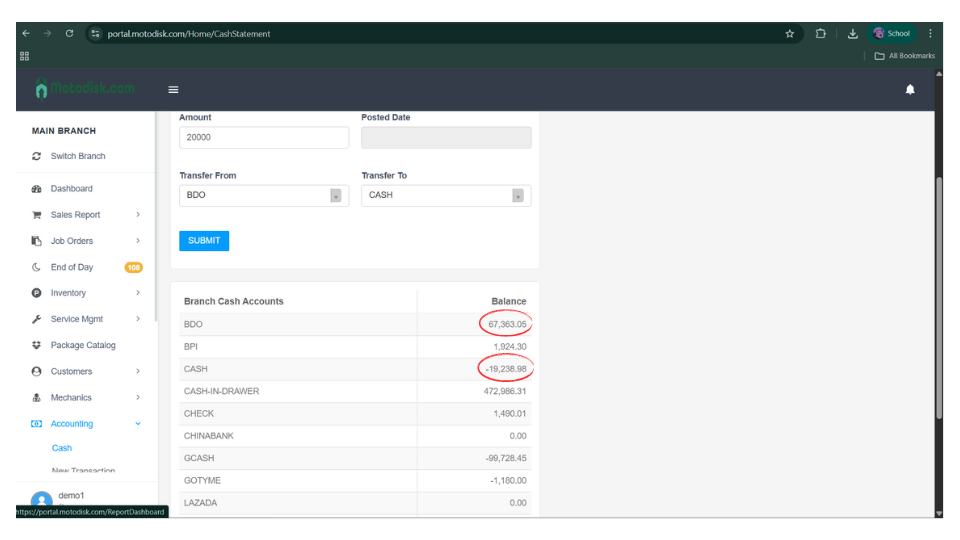Click the Switch Branch refresh icon
960x540 pixels.
[37, 156]
